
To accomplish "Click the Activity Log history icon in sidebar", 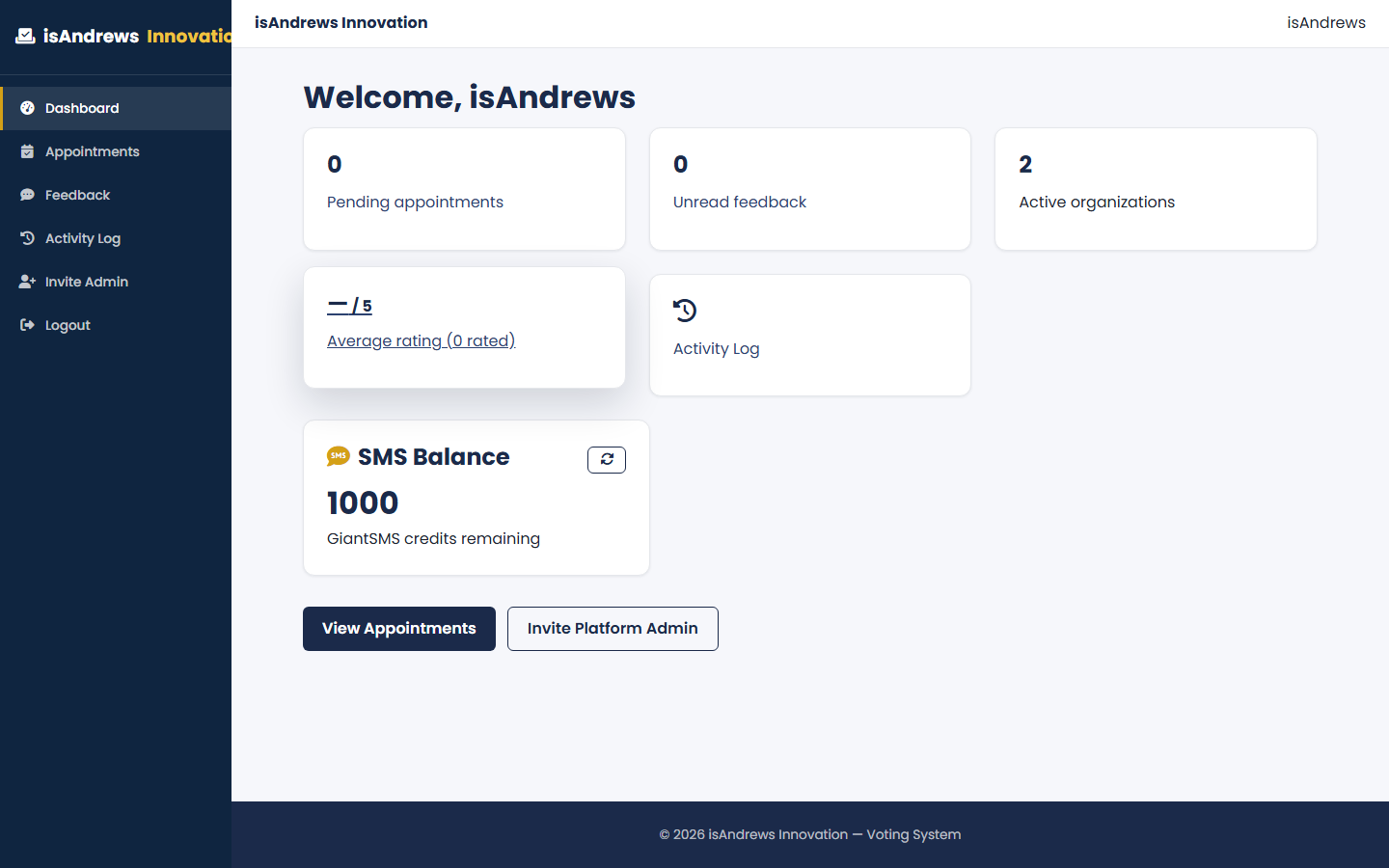I will click(x=27, y=238).
